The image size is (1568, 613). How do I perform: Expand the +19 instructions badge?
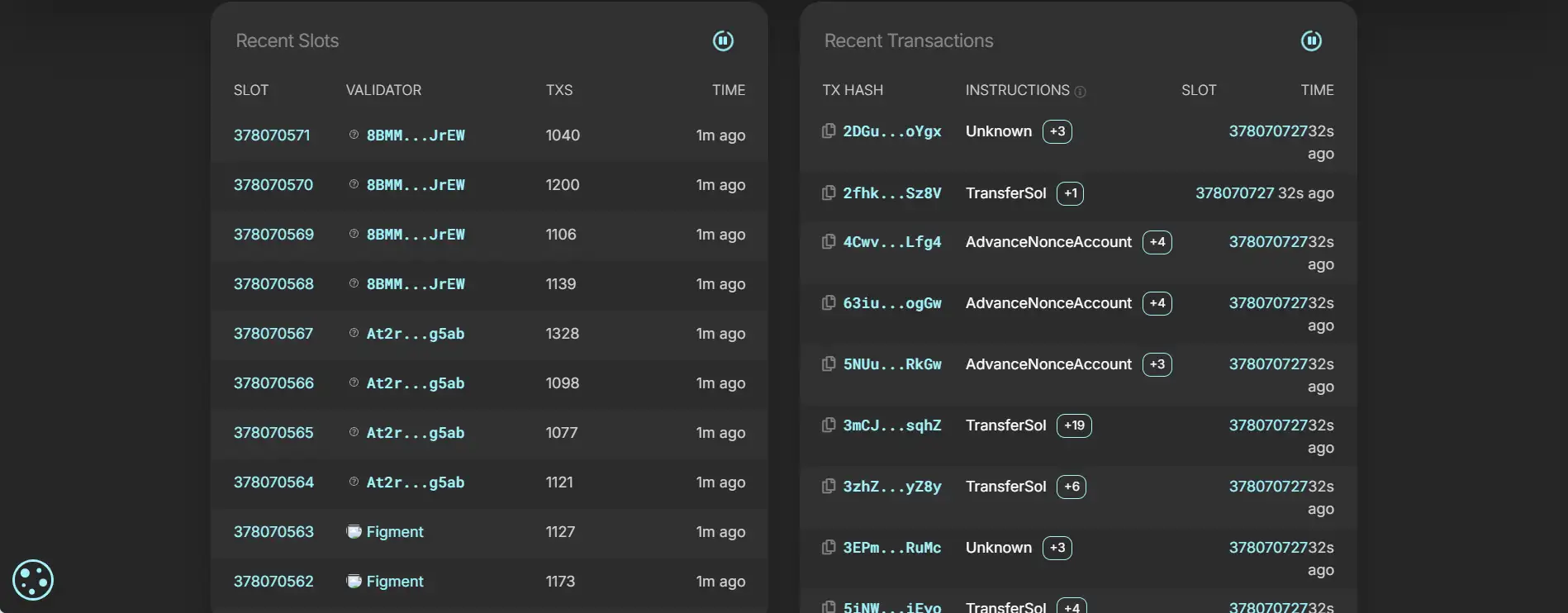tap(1074, 425)
